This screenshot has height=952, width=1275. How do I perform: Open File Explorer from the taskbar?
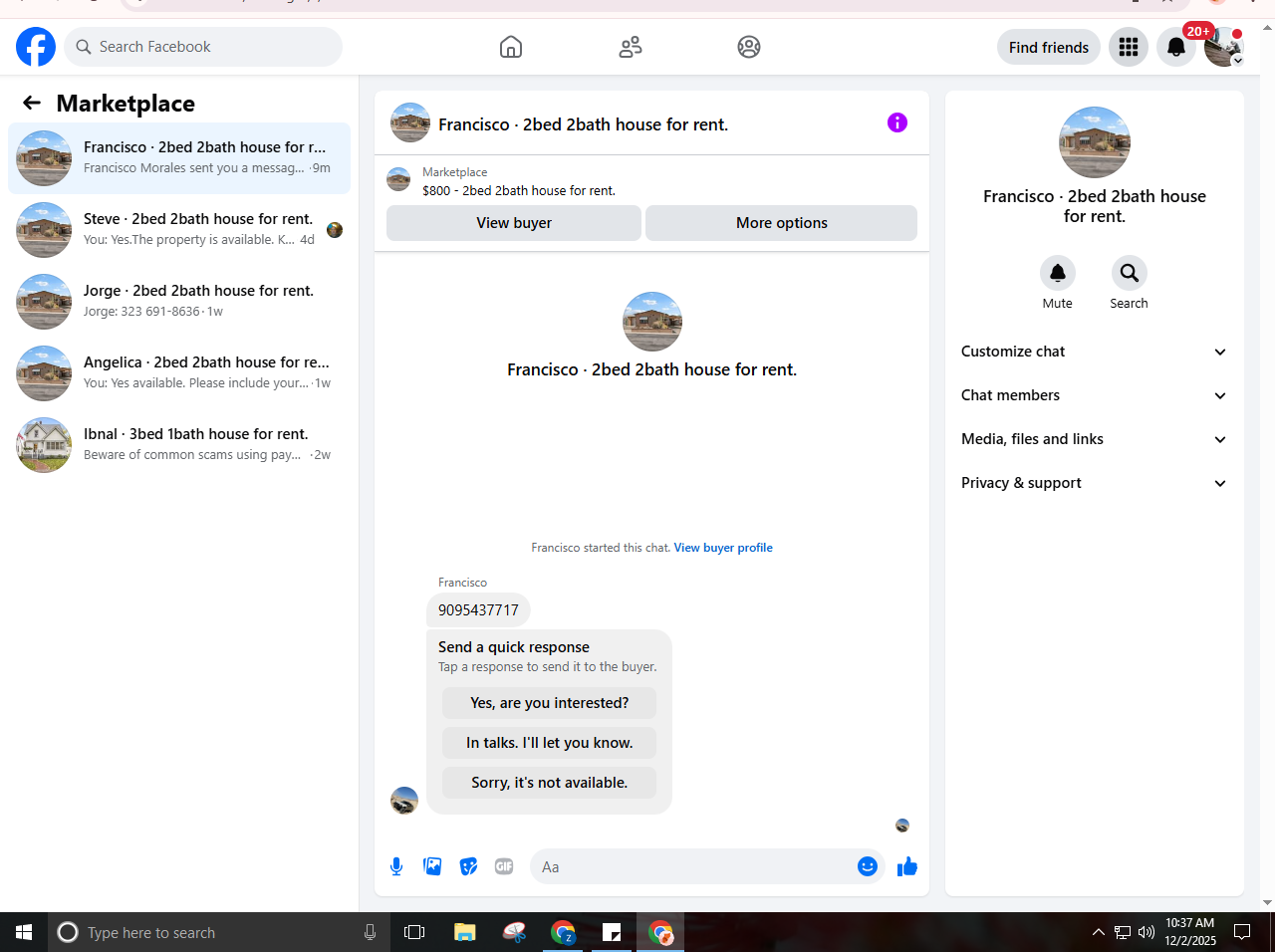465,932
